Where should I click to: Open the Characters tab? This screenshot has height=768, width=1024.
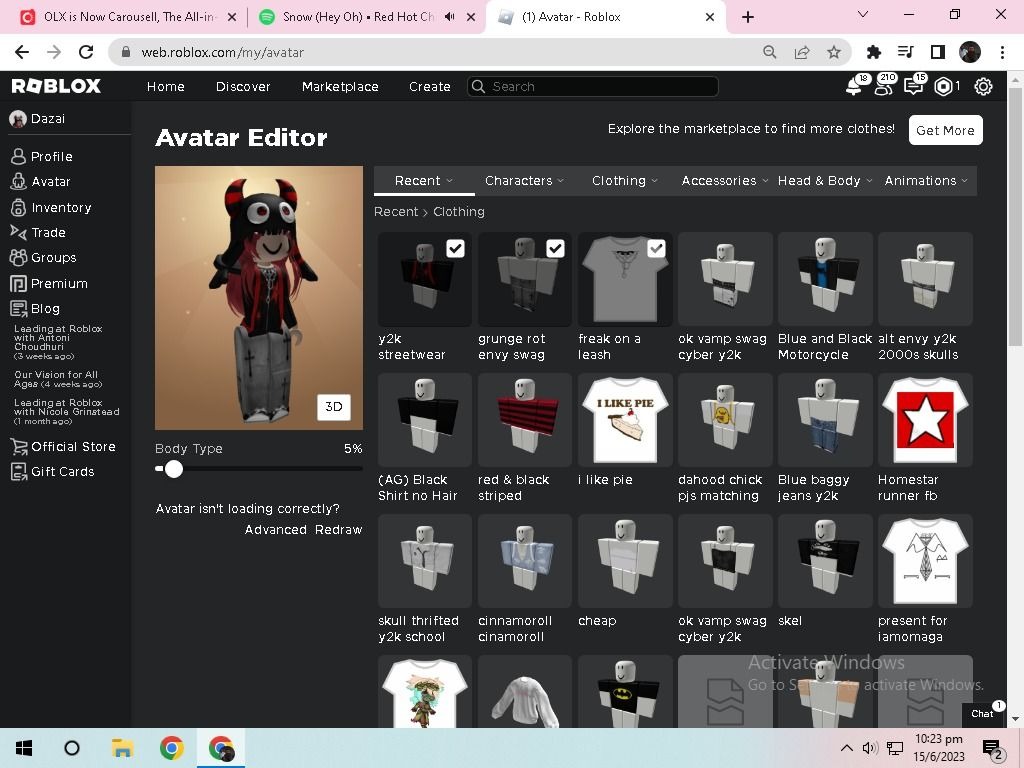[x=524, y=180]
